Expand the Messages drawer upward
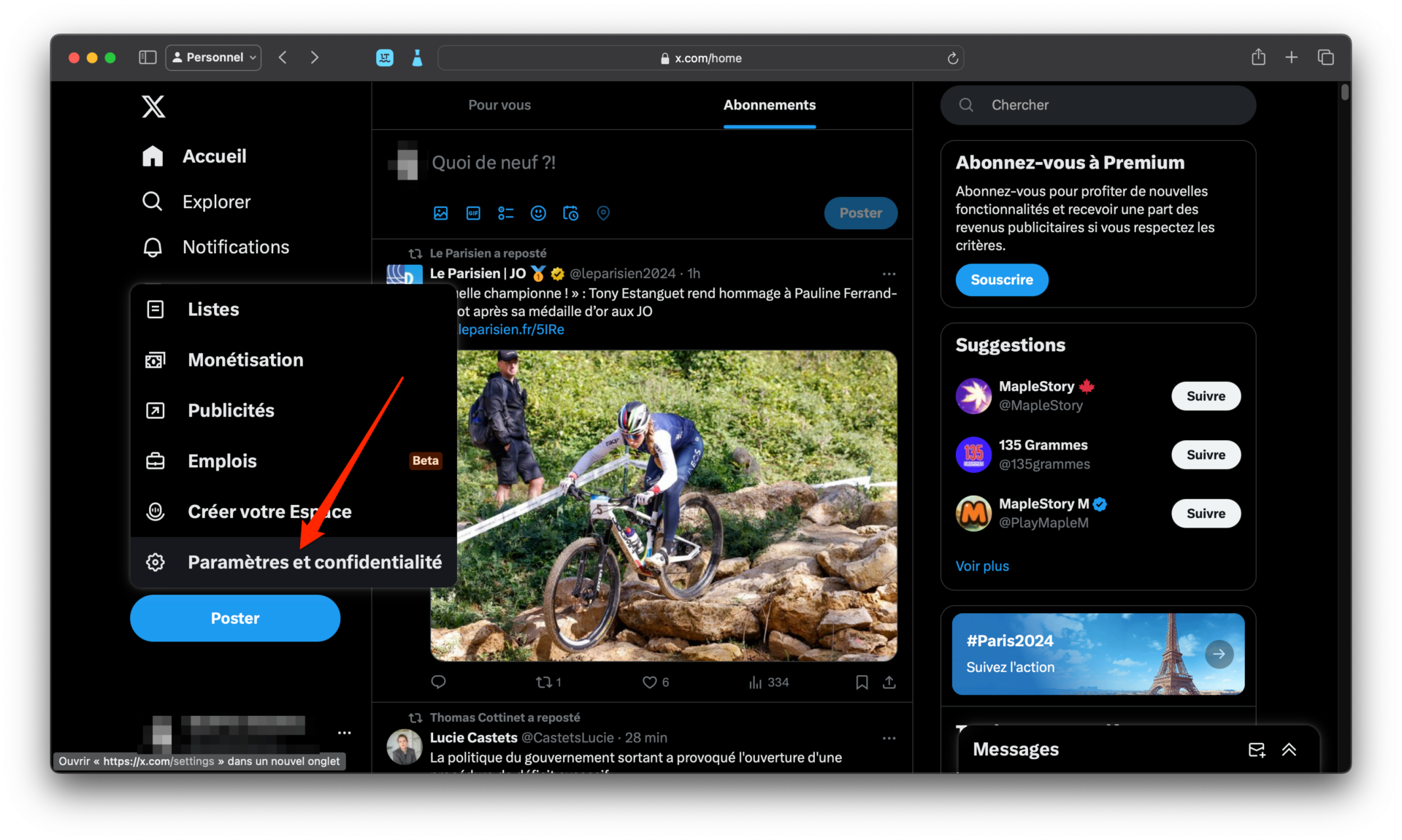 [x=1289, y=750]
